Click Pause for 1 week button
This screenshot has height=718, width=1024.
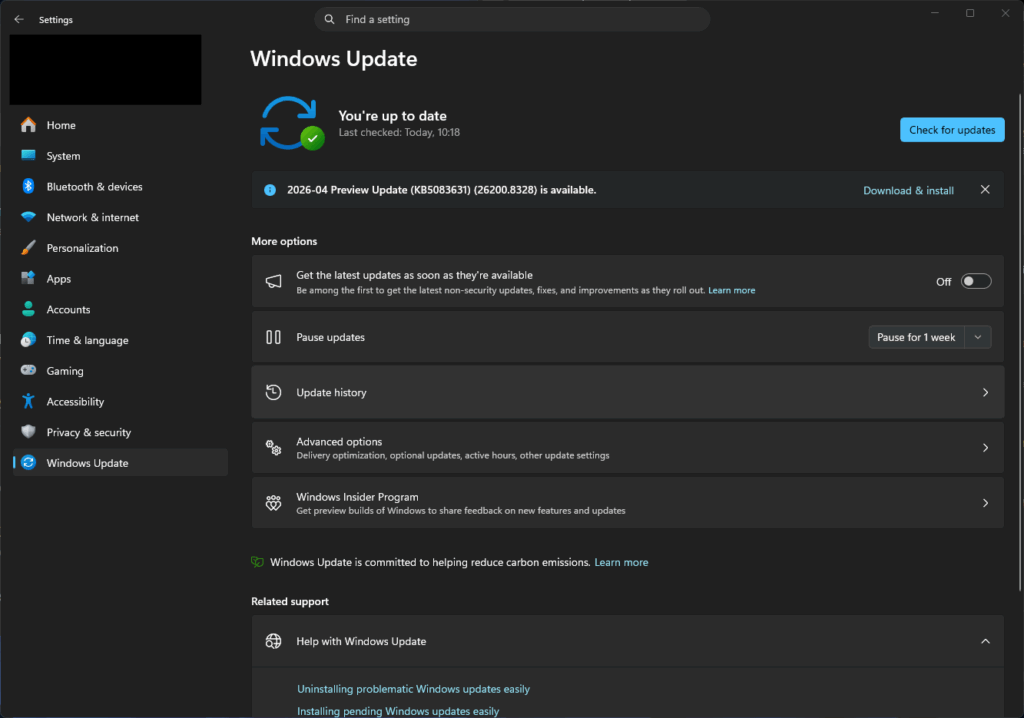916,337
